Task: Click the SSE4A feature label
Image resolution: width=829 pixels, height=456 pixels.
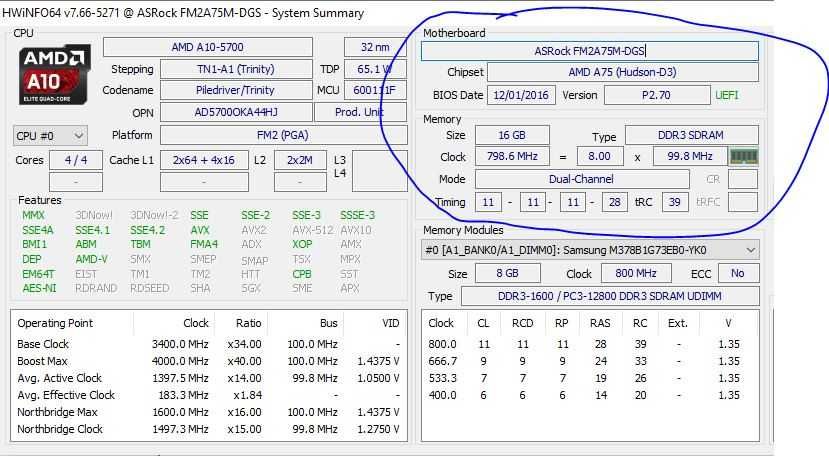Action: pos(38,230)
